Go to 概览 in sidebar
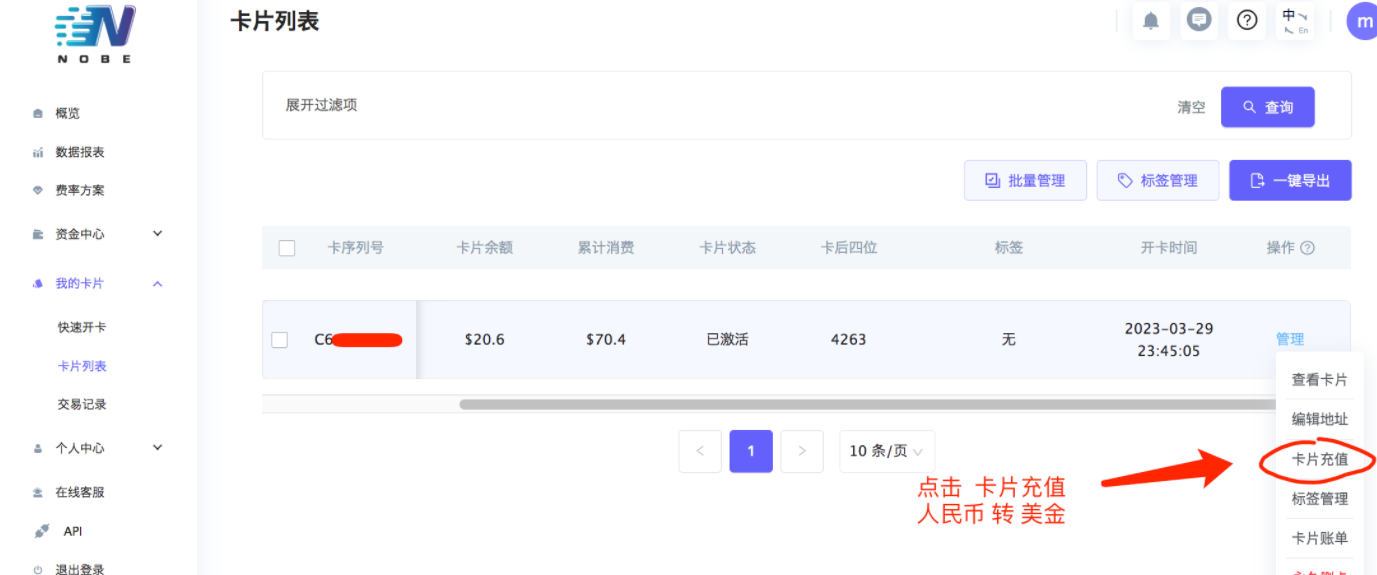 tap(67, 114)
